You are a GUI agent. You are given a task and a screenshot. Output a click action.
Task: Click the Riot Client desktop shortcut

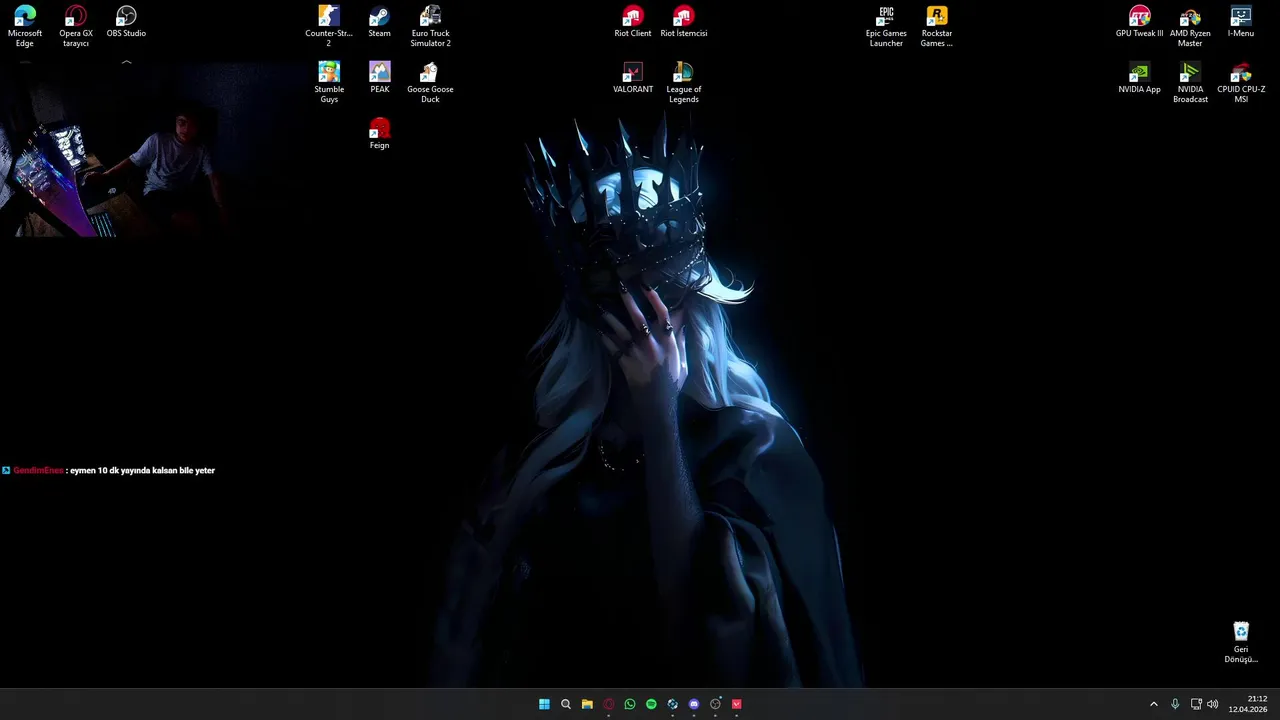[633, 22]
